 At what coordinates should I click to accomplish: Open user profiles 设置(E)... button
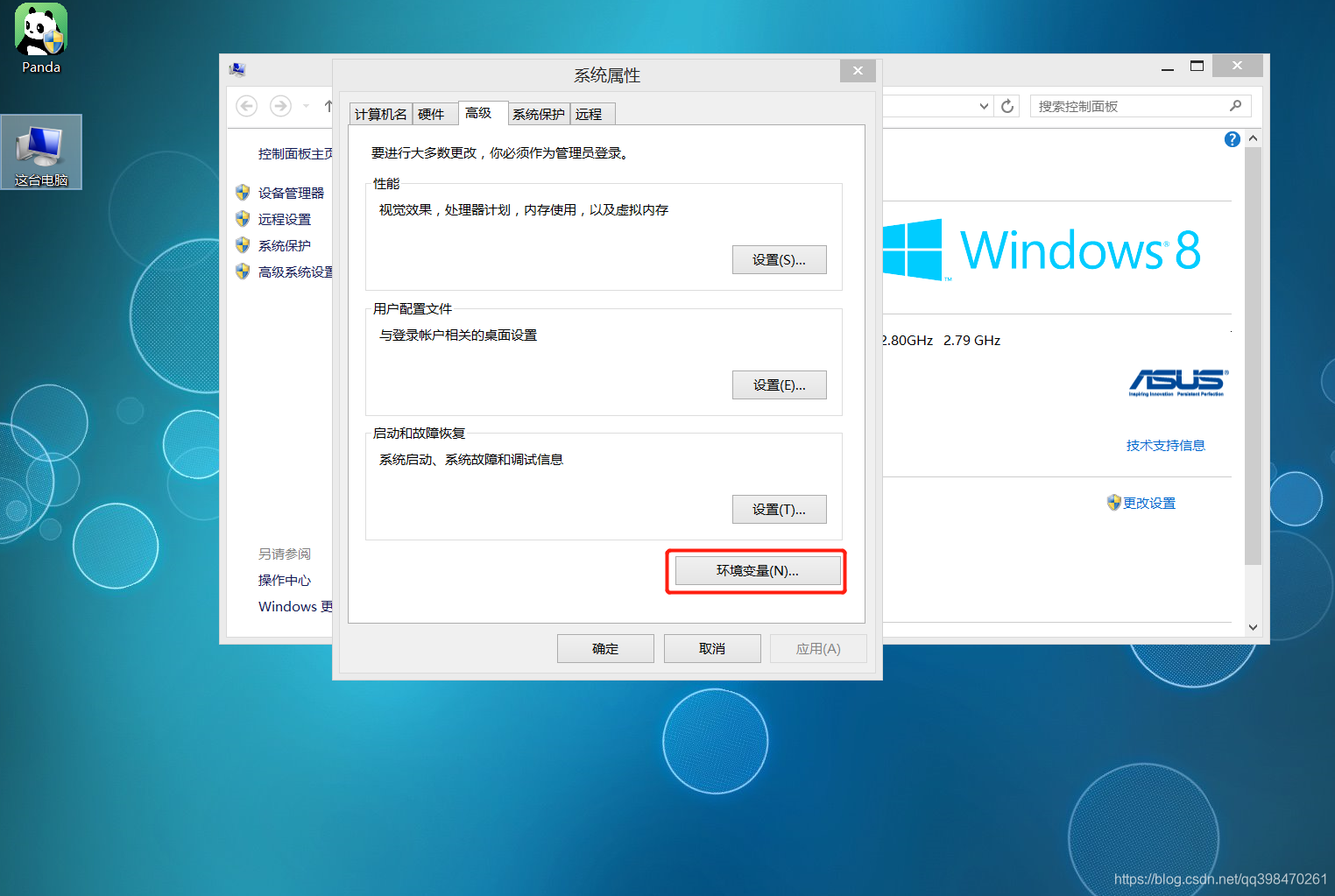point(779,385)
